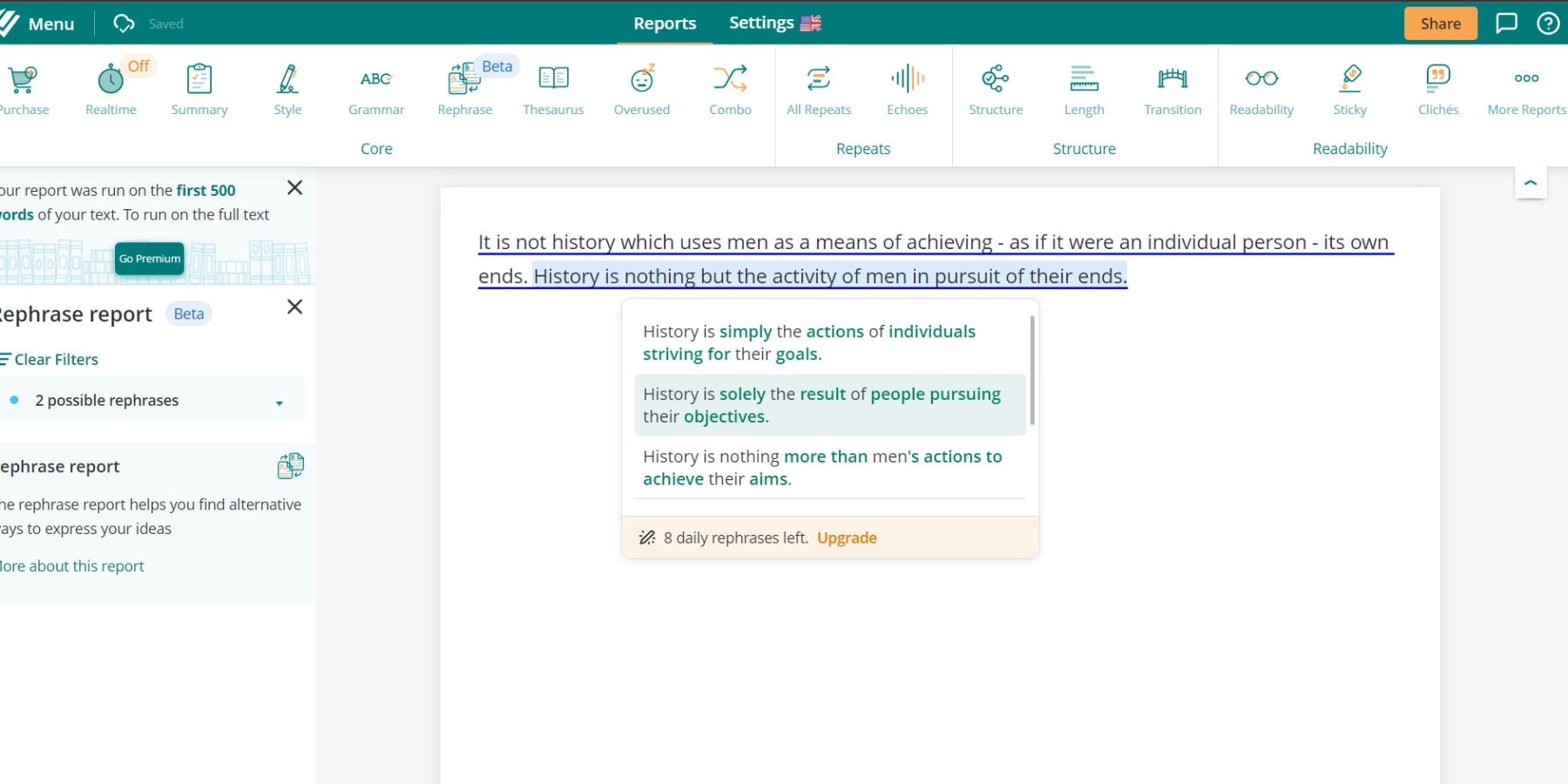Screen dimensions: 1568x784
Task: Dismiss the 500 words limit notice
Action: tap(294, 188)
